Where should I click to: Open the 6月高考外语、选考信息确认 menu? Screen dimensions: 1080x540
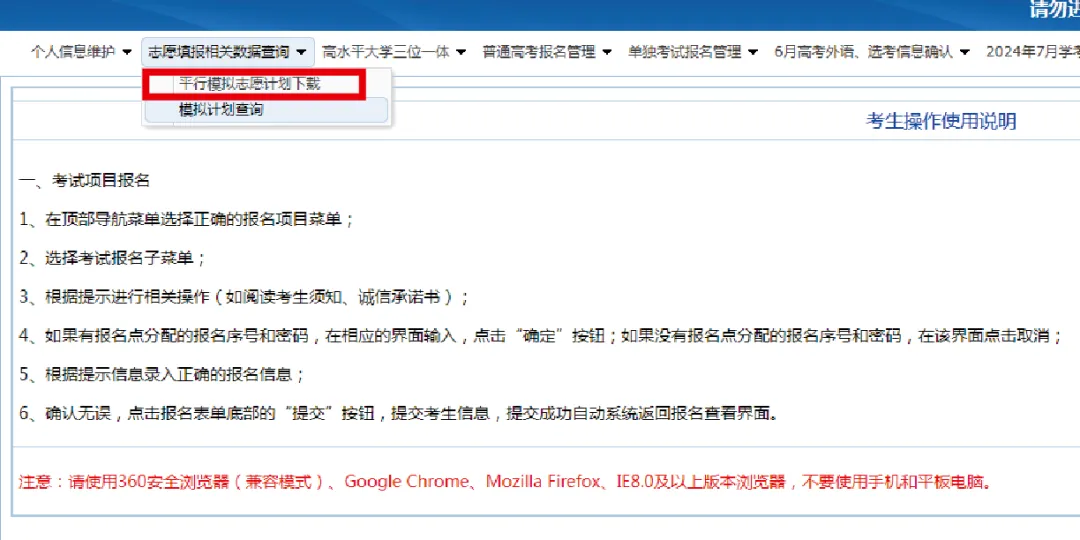click(863, 52)
